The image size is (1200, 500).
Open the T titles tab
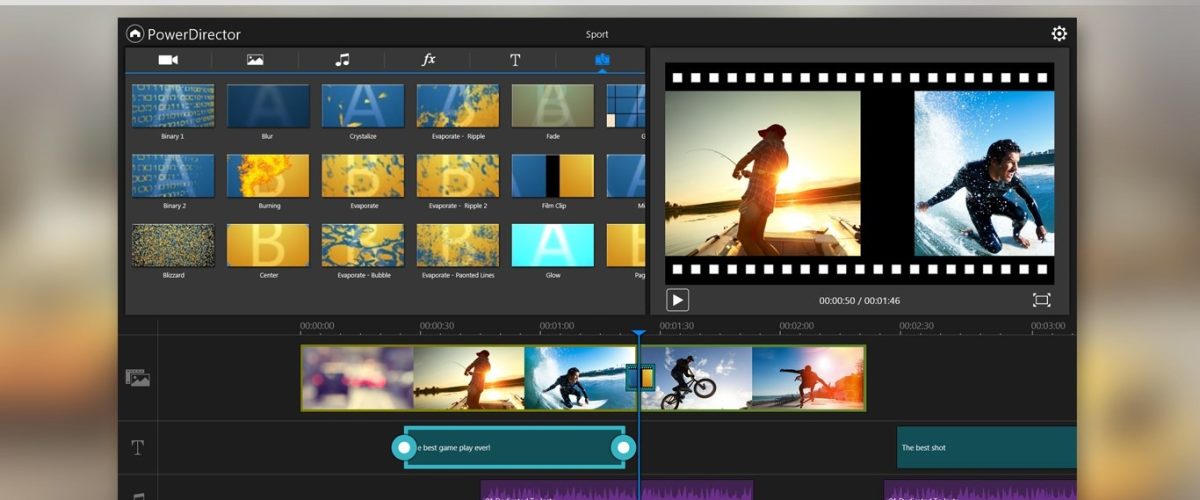[515, 60]
